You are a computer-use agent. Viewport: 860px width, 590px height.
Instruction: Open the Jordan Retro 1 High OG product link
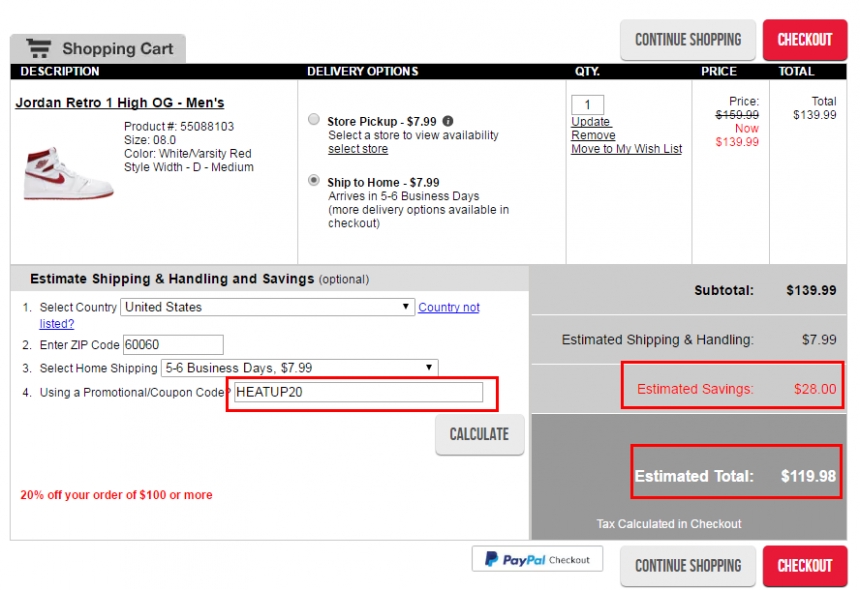tap(120, 103)
